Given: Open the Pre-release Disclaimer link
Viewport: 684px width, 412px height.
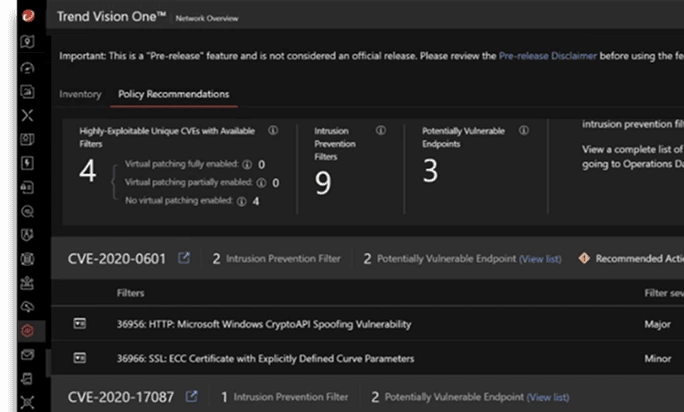Looking at the screenshot, I should (547, 56).
